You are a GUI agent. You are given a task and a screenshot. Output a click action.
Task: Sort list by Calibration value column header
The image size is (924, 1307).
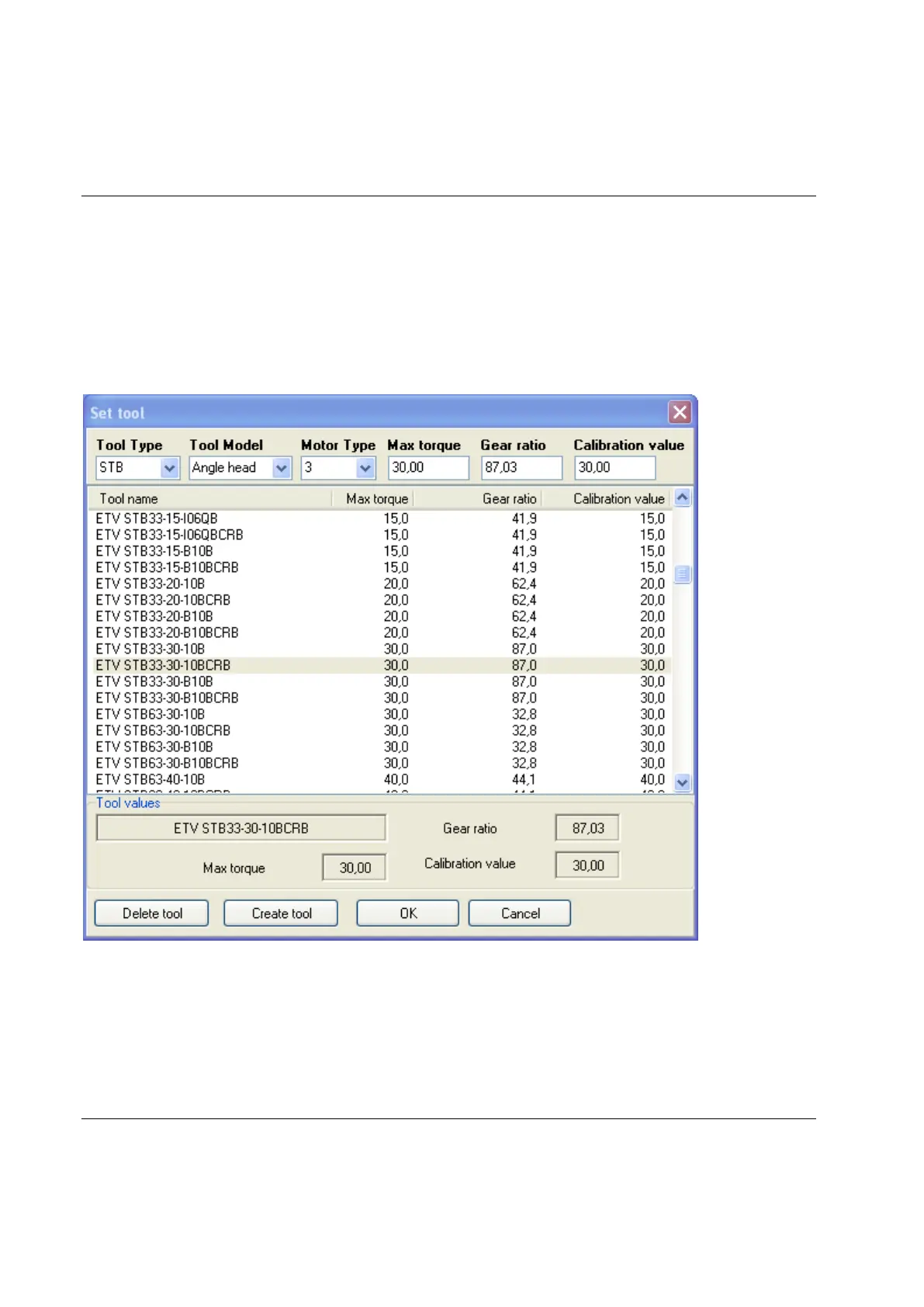606,499
